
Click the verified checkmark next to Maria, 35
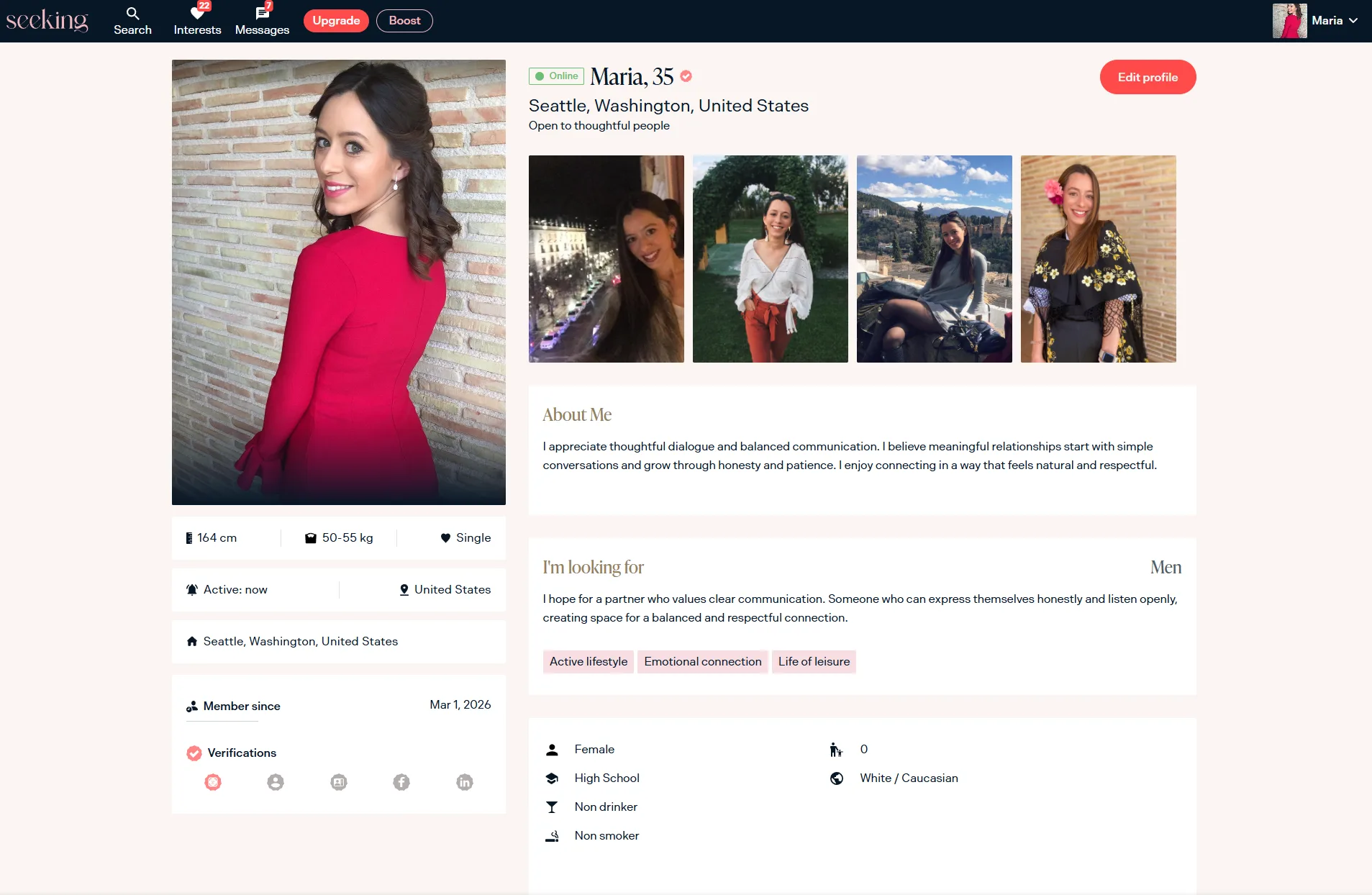click(x=686, y=76)
